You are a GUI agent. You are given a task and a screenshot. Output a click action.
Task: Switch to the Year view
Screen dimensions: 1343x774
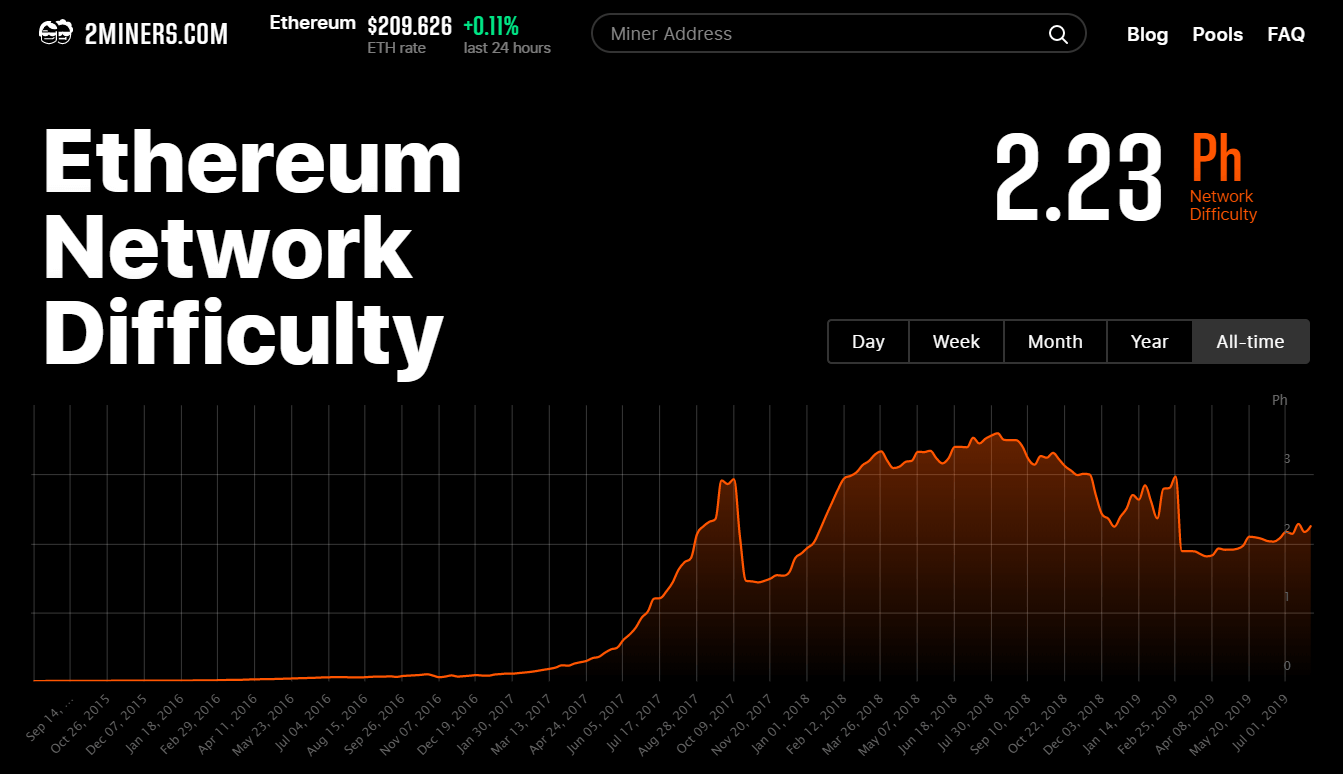(1149, 342)
